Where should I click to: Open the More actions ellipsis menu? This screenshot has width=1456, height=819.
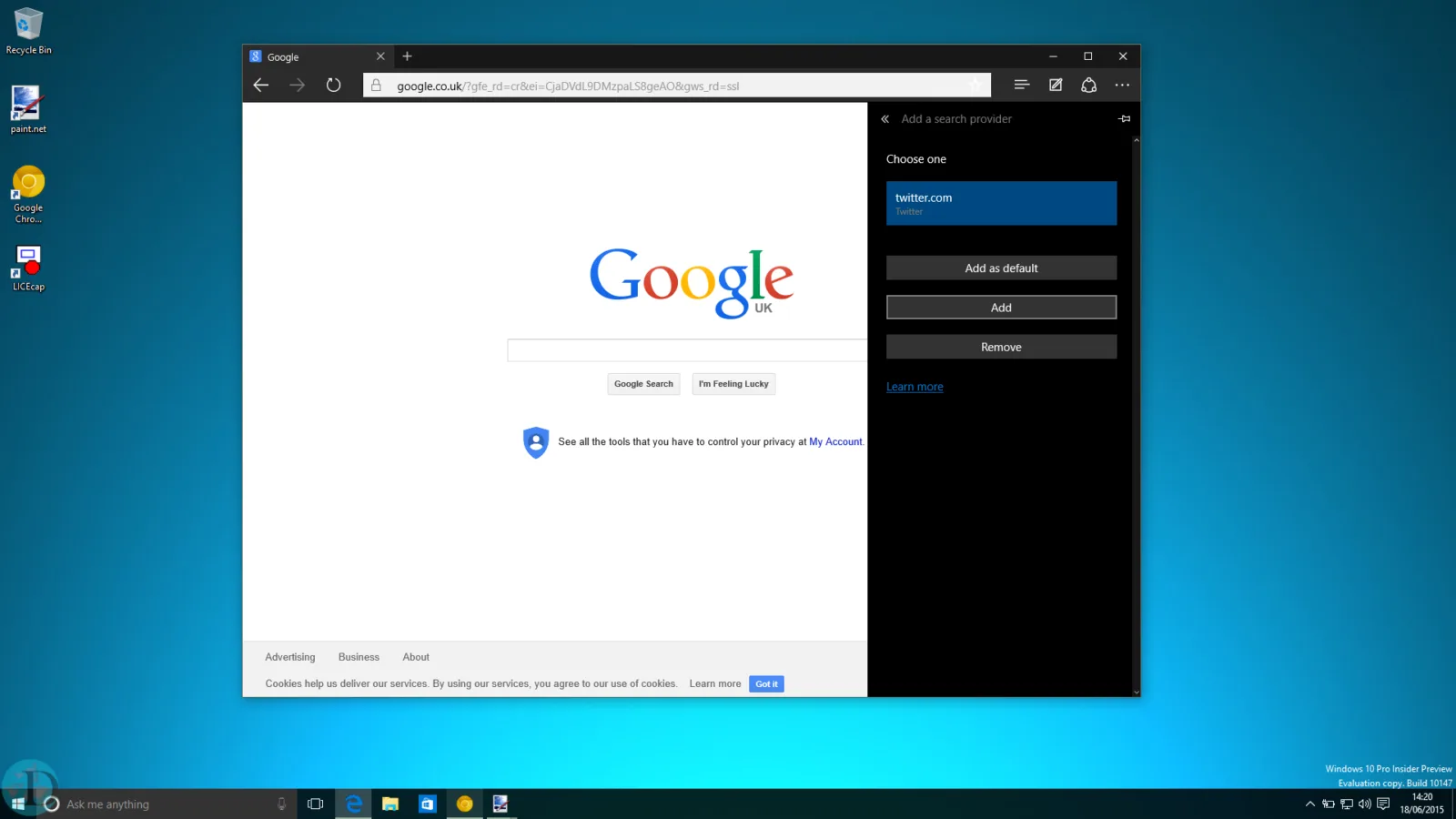(1122, 85)
